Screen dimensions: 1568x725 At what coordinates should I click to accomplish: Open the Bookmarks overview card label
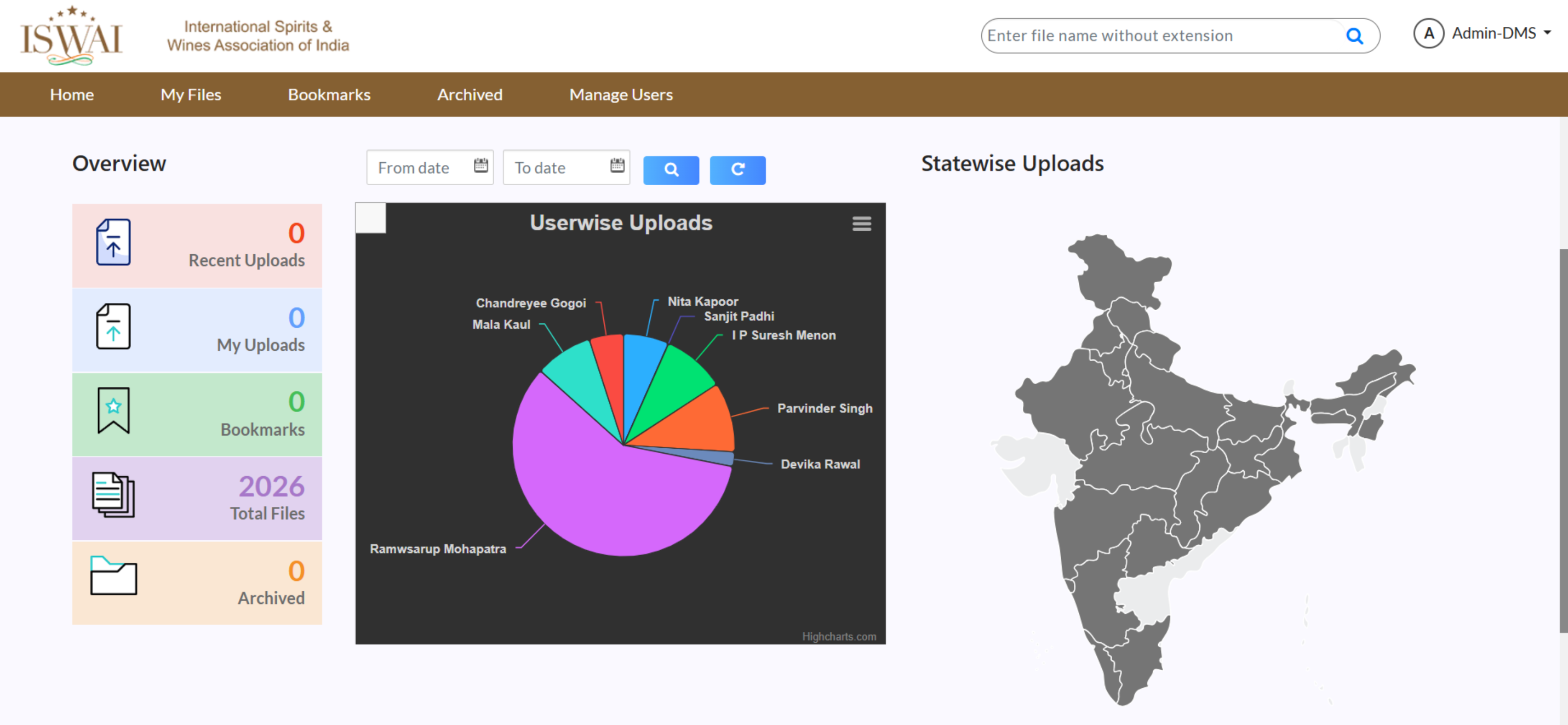[262, 430]
